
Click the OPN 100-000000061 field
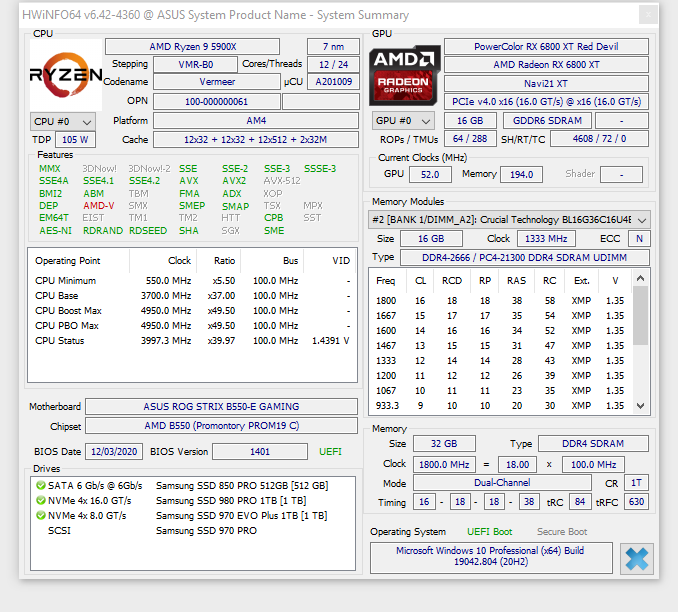tap(217, 102)
